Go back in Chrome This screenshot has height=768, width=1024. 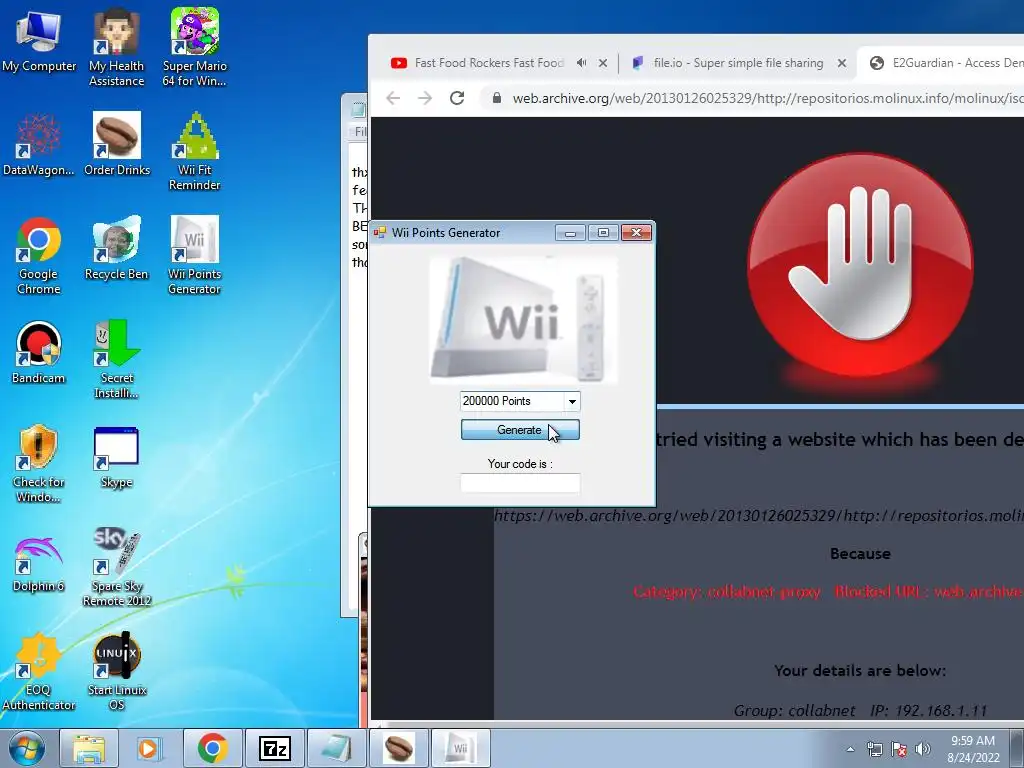click(x=393, y=98)
